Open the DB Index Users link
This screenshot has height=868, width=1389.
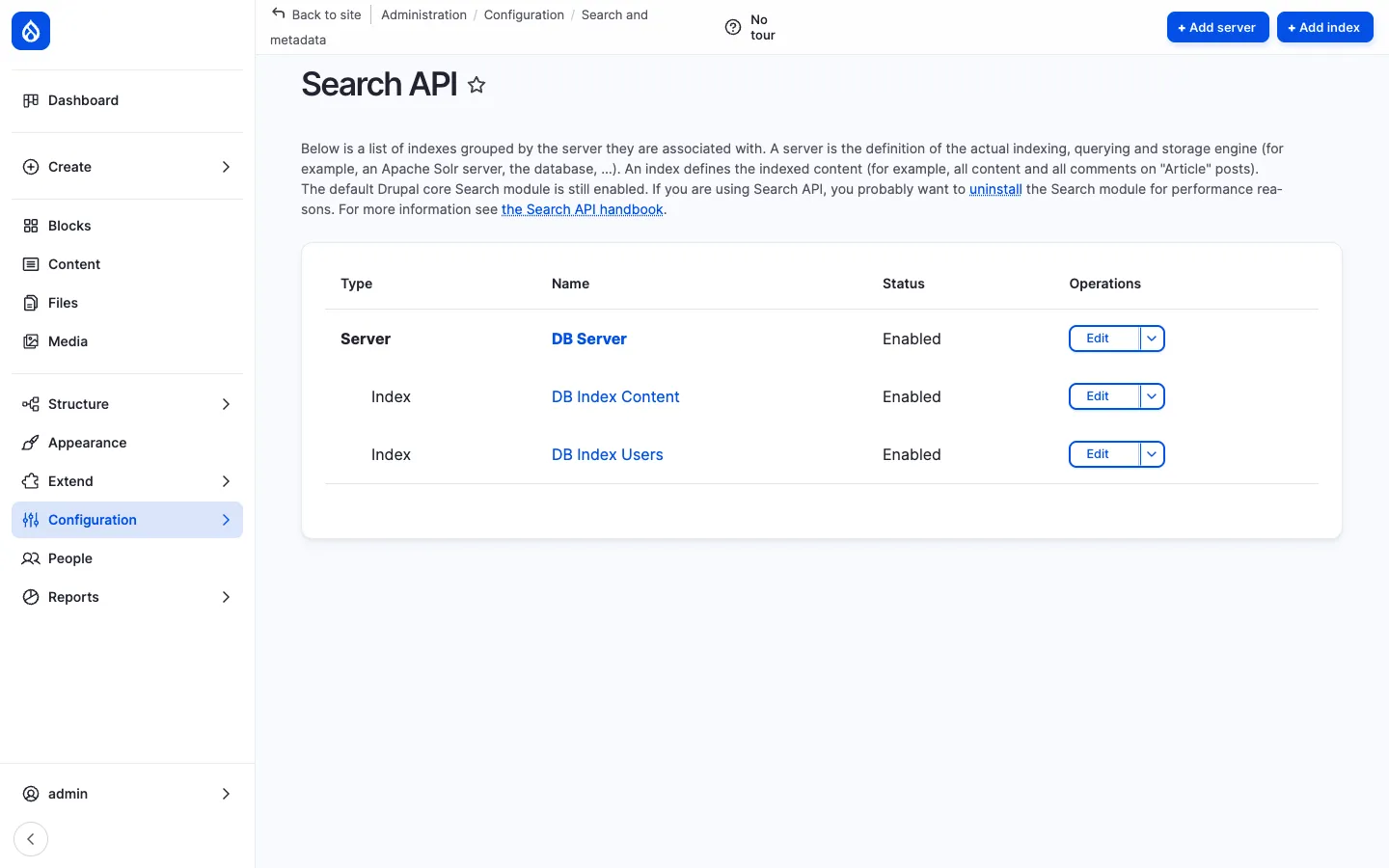pyautogui.click(x=608, y=454)
